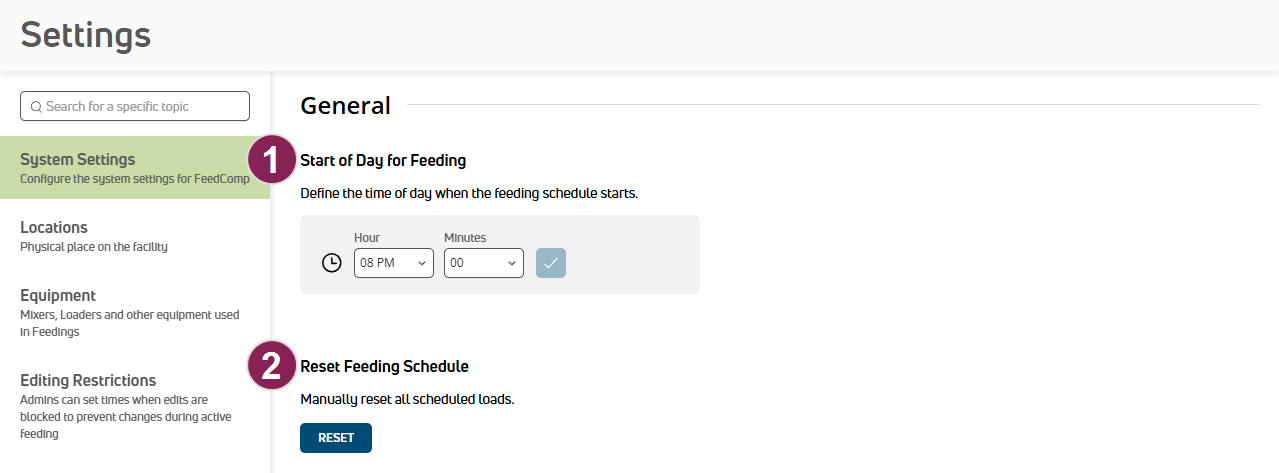Click the Minutes field label
Image resolution: width=1279 pixels, height=473 pixels.
click(465, 238)
